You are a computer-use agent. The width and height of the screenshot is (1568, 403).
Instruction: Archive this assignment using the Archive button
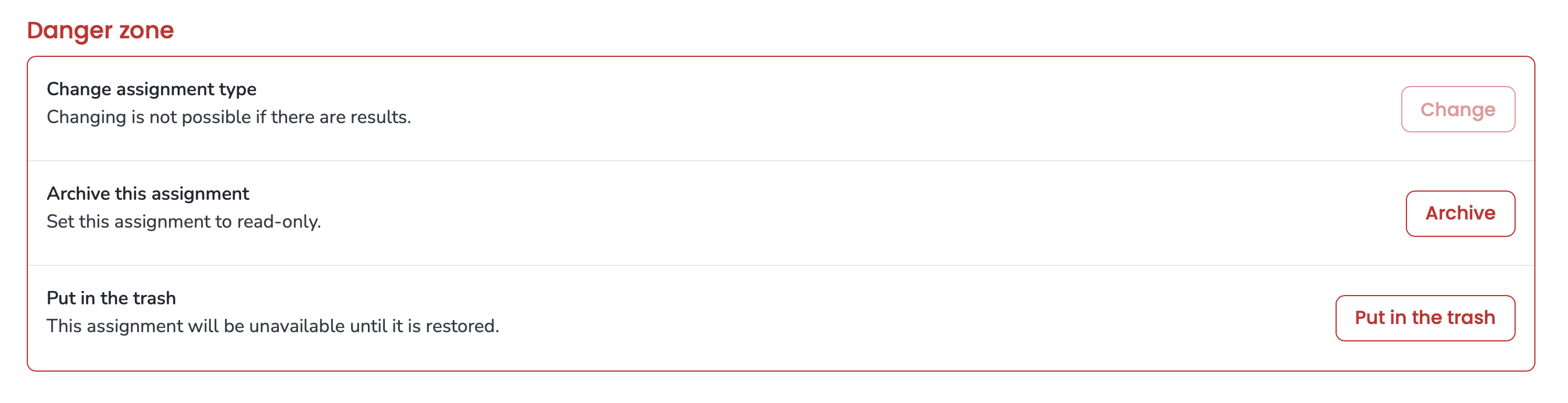pyautogui.click(x=1460, y=213)
